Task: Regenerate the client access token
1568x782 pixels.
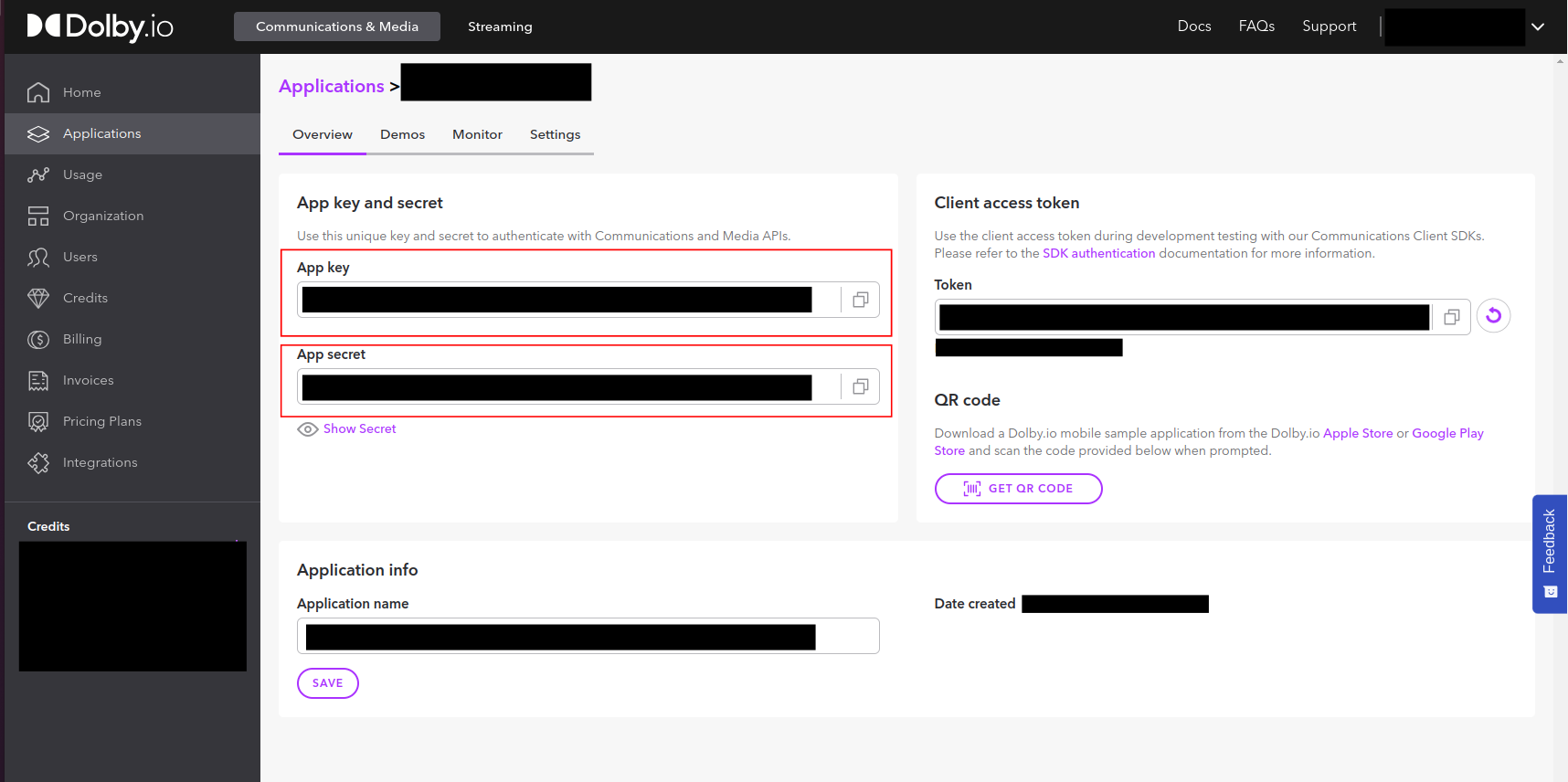Action: (x=1493, y=316)
